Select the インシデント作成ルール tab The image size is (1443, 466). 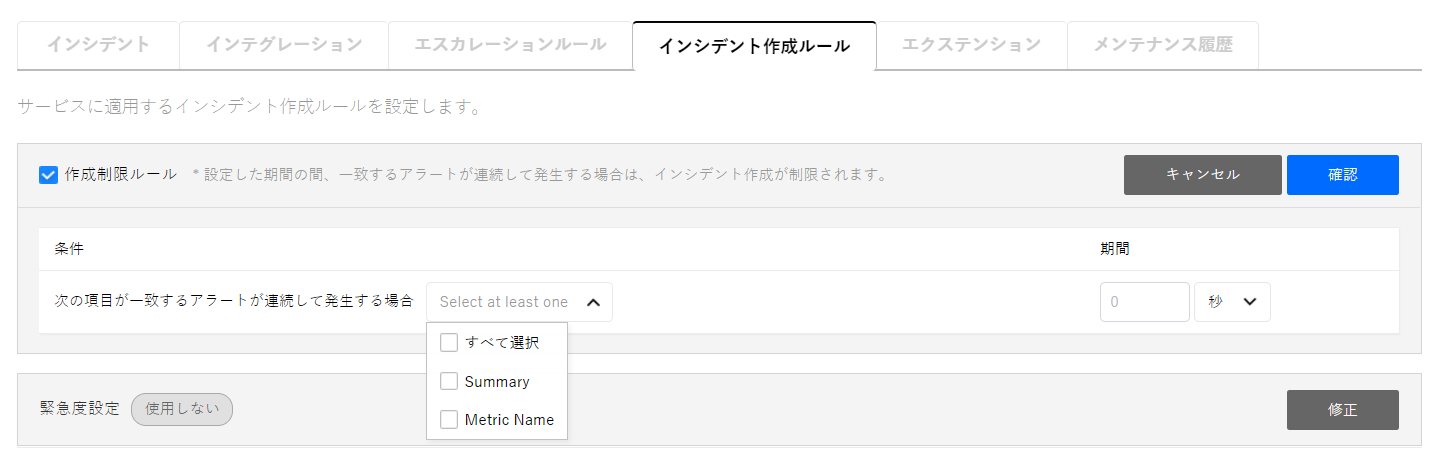(754, 46)
